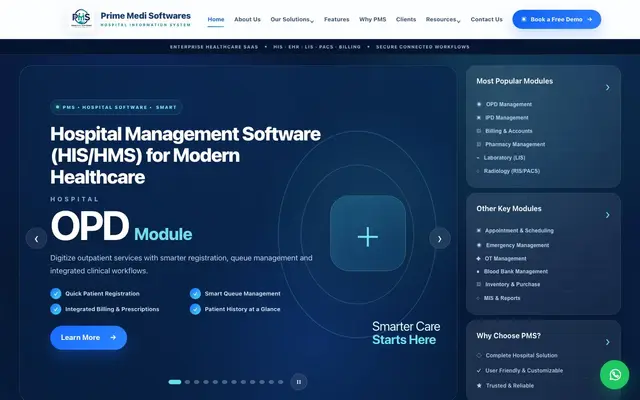Open the MIS & Reports link
Viewport: 640px width, 400px height.
point(502,298)
